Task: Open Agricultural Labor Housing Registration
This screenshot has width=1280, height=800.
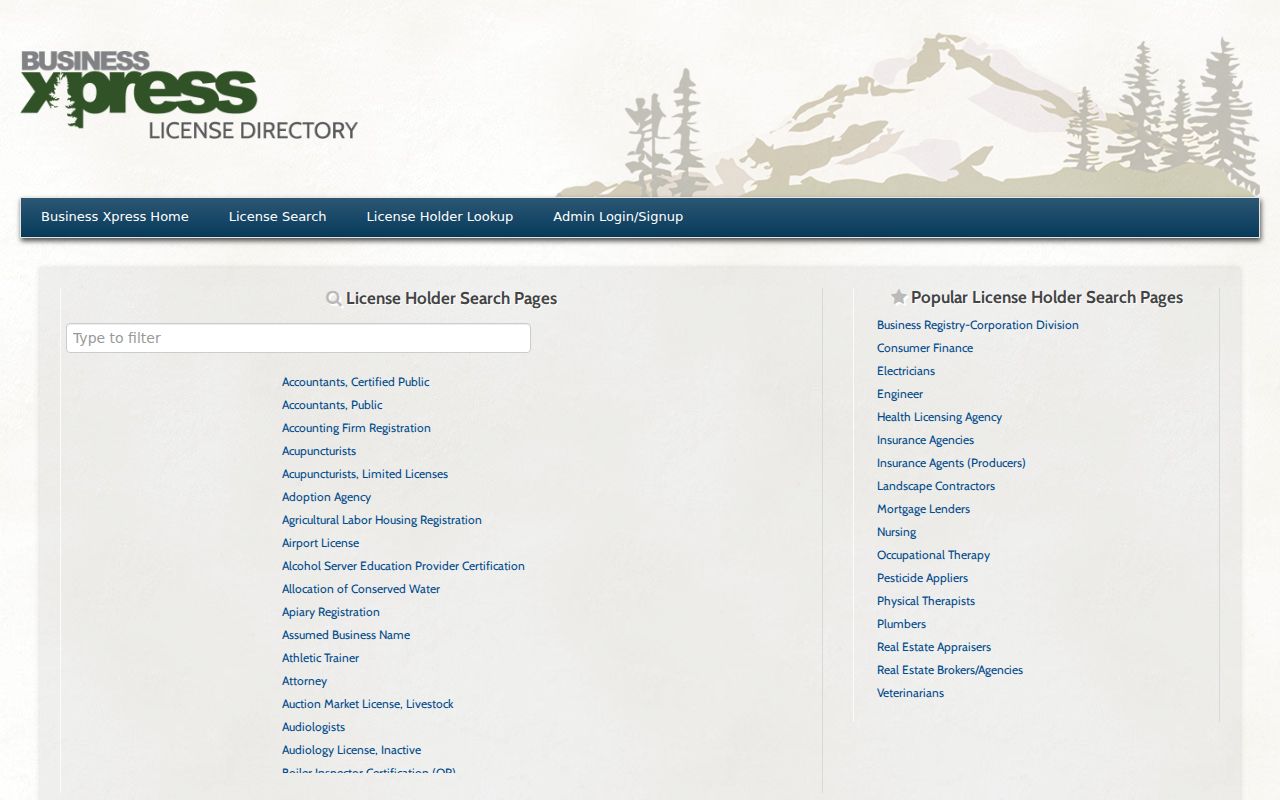Action: point(382,520)
